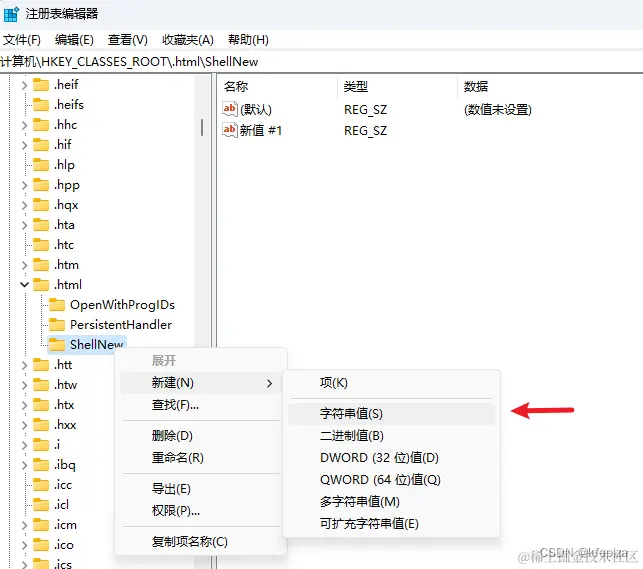Choose 导出(E) in the context menu
643x569 pixels.
(x=201, y=489)
